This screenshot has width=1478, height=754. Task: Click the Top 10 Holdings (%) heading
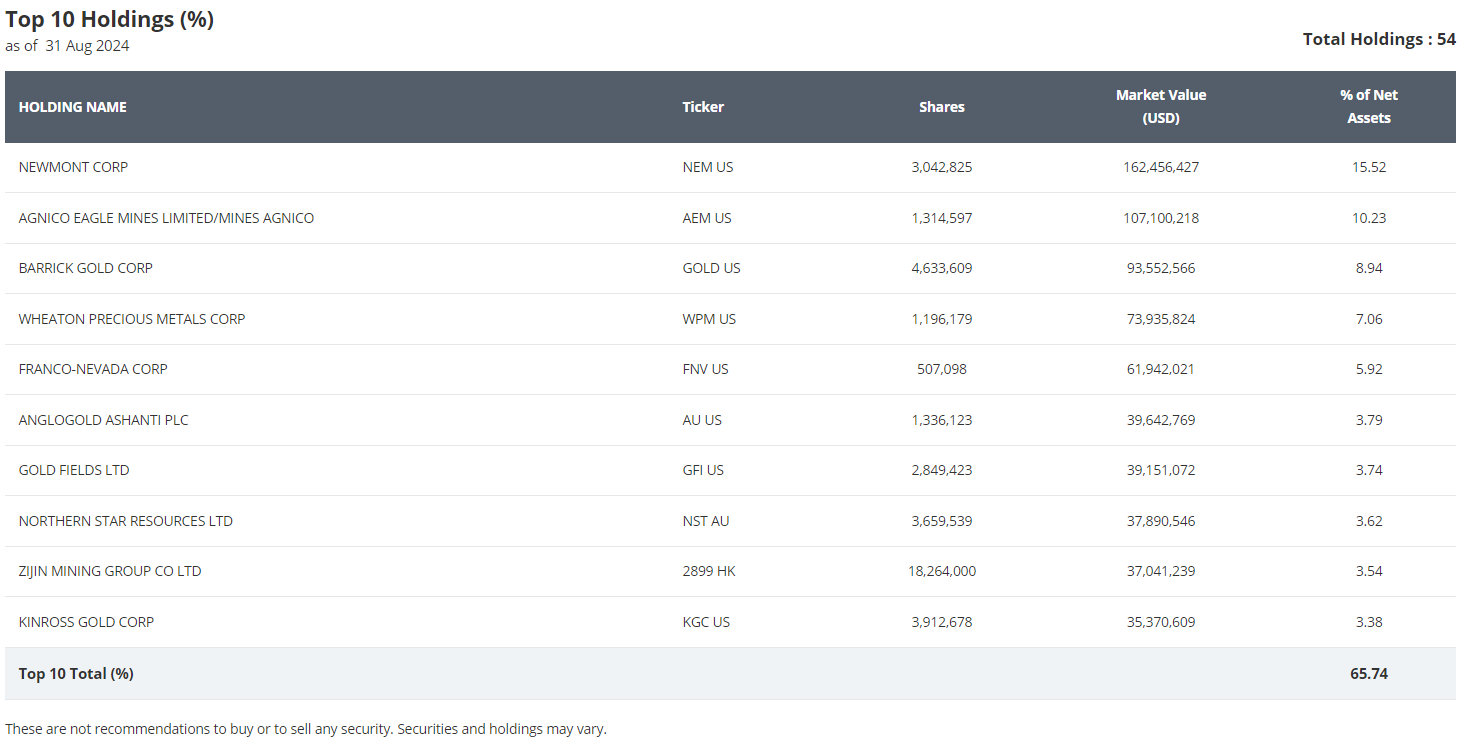[110, 19]
